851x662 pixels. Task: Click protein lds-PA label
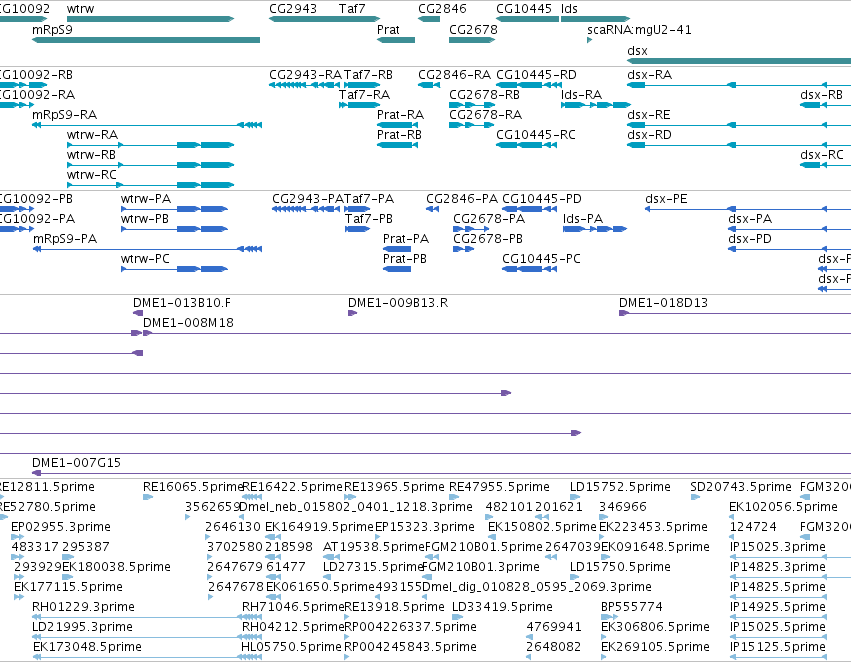[x=583, y=219]
